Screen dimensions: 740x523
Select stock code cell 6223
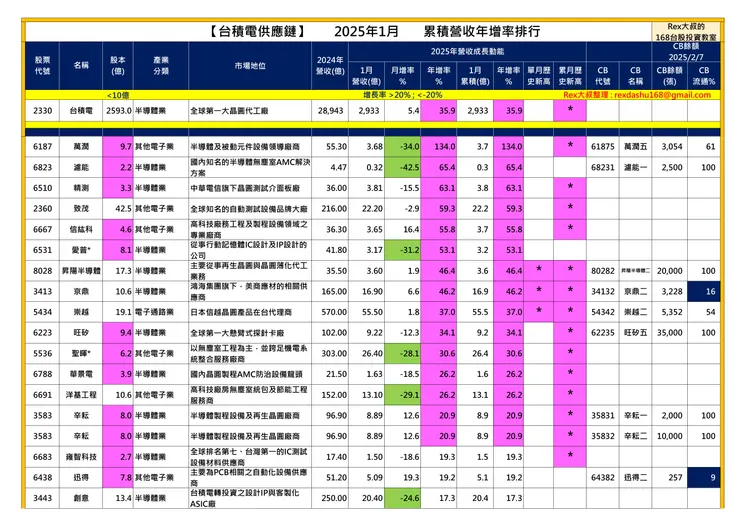click(x=42, y=333)
